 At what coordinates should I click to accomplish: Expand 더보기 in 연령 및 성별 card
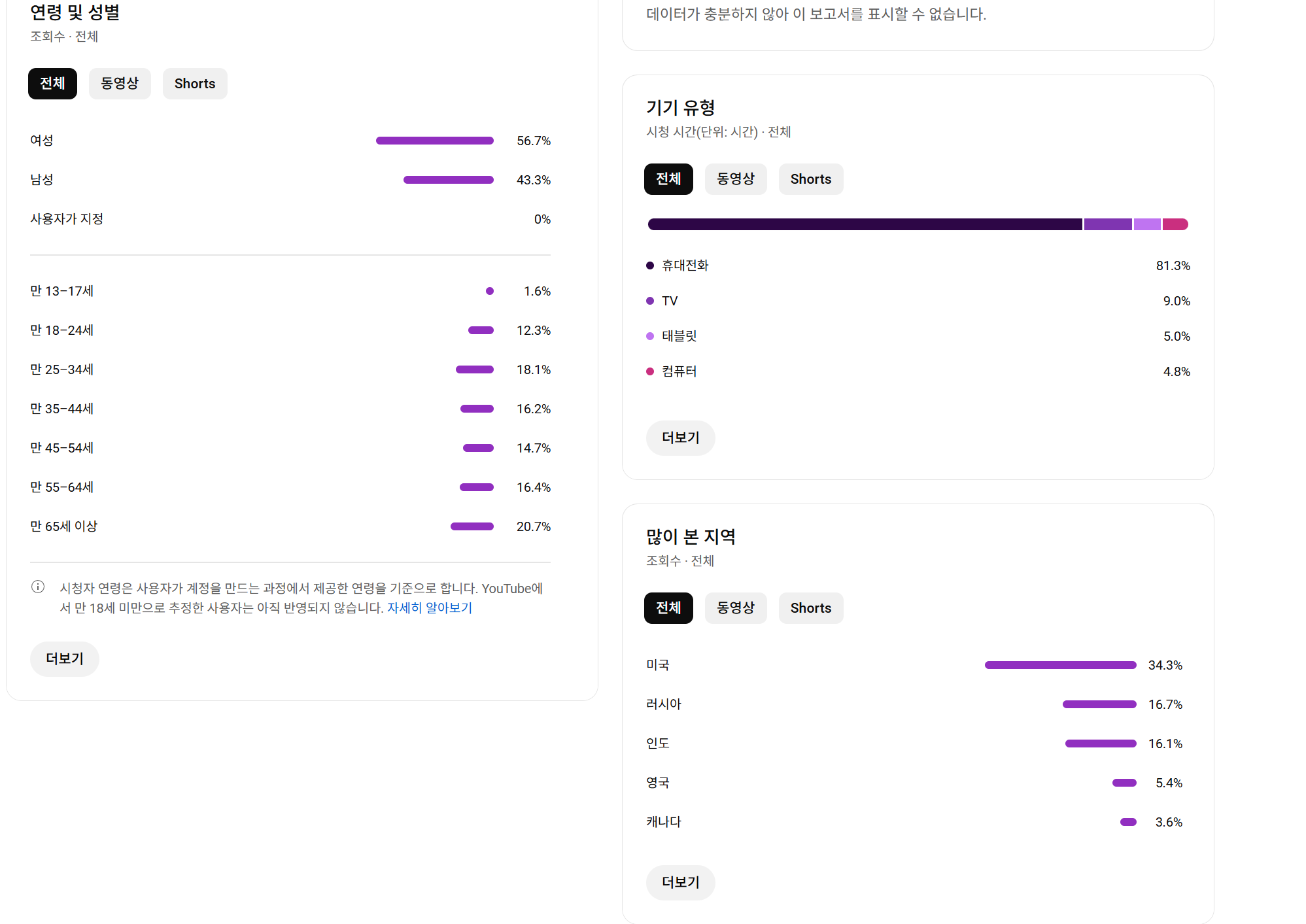point(65,659)
